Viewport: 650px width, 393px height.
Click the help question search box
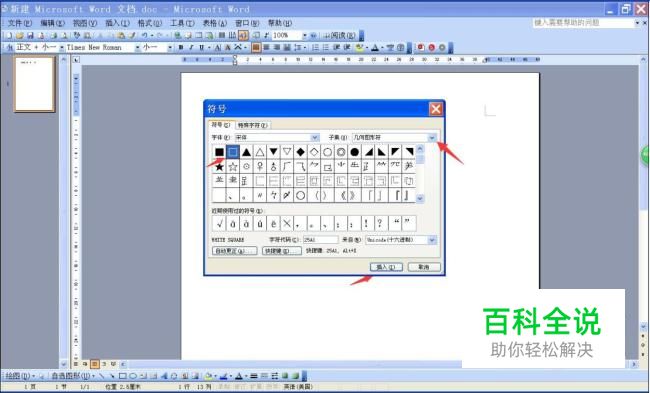point(584,23)
